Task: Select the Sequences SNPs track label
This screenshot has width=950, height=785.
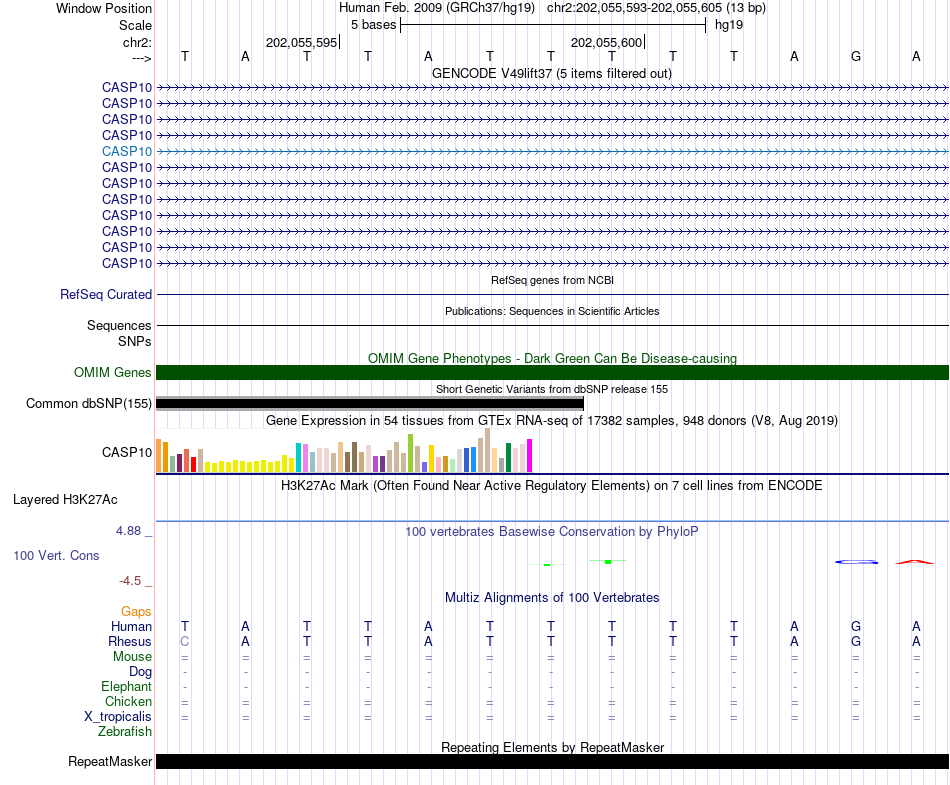Action: point(119,334)
